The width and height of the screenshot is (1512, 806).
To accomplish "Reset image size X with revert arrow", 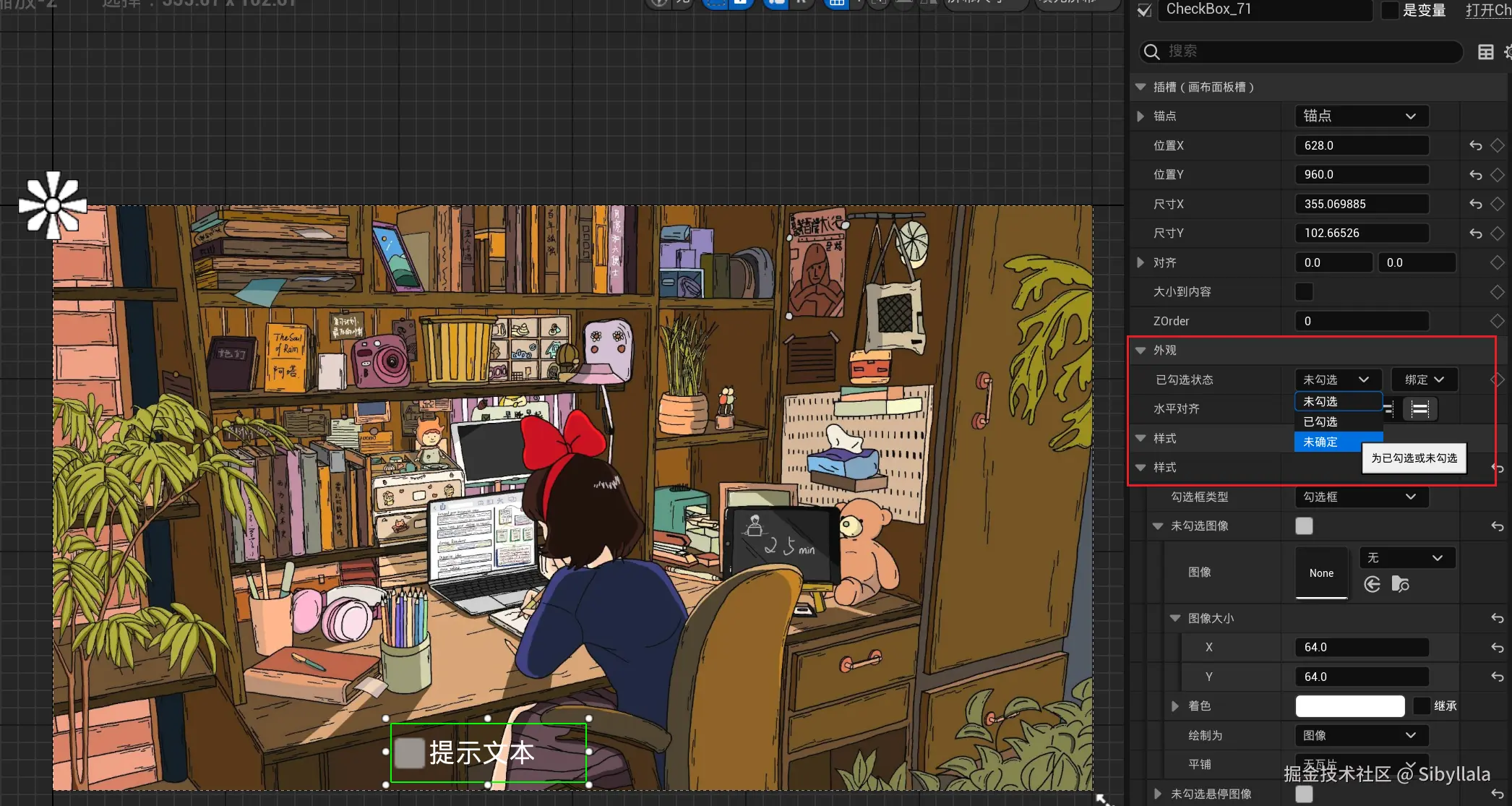I will tap(1497, 648).
